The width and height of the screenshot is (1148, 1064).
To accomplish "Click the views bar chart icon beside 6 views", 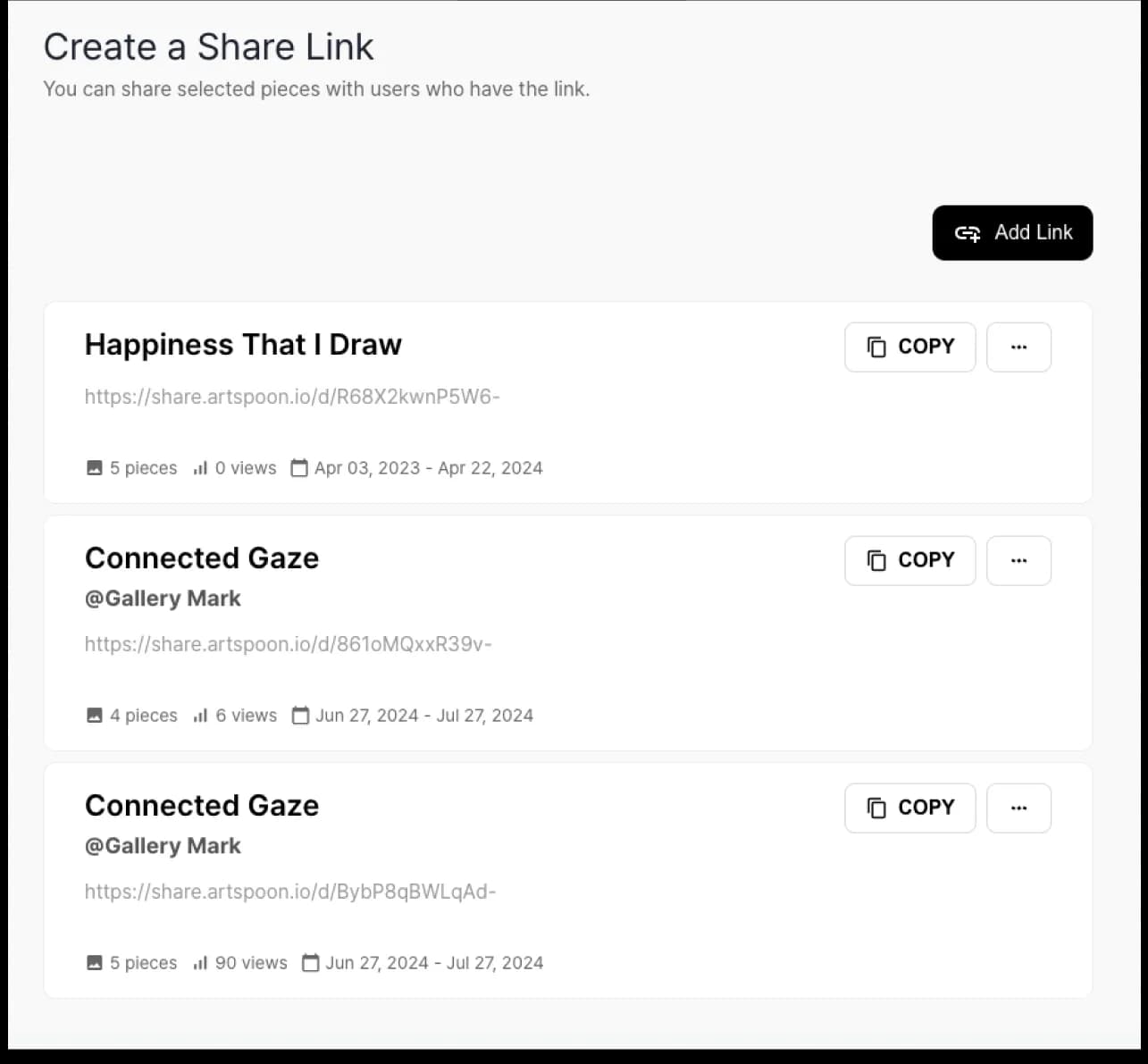I will pyautogui.click(x=200, y=716).
